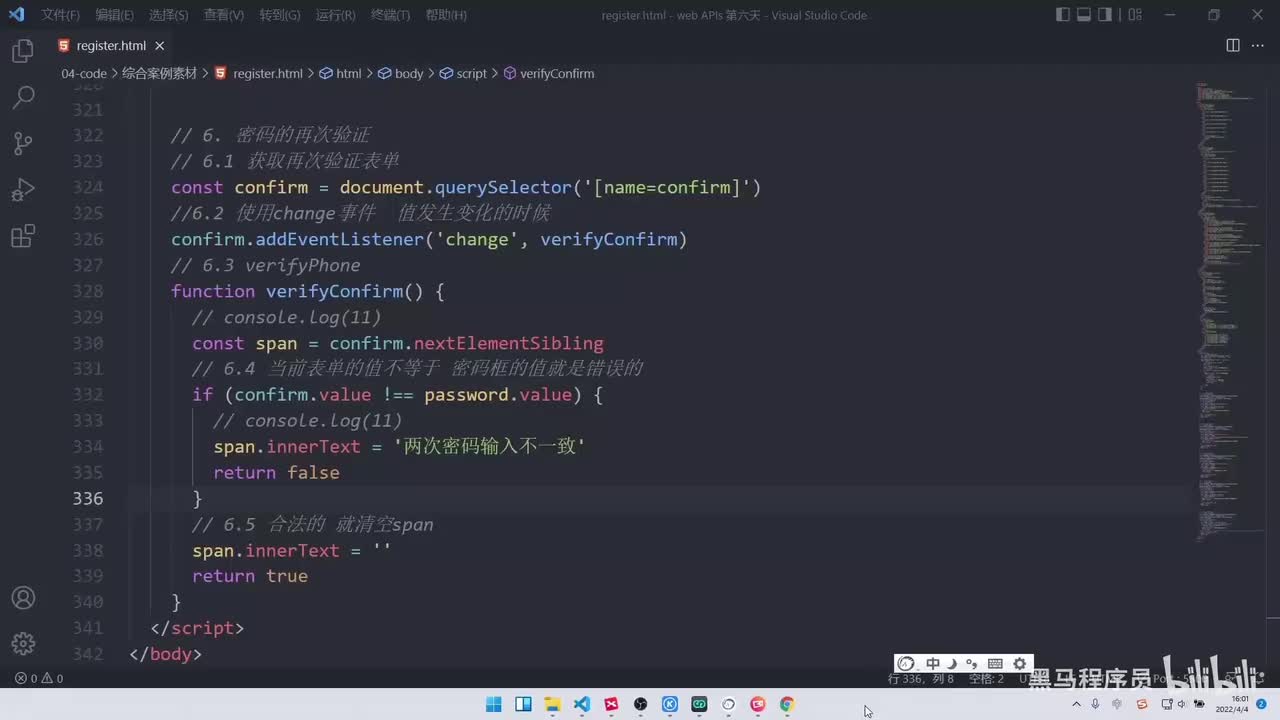Click the 行 336, 列 8 cursor position status

[x=921, y=678]
